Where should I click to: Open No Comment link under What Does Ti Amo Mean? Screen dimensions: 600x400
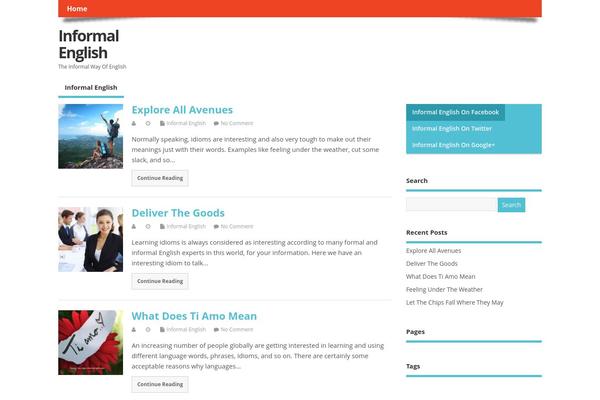(237, 330)
